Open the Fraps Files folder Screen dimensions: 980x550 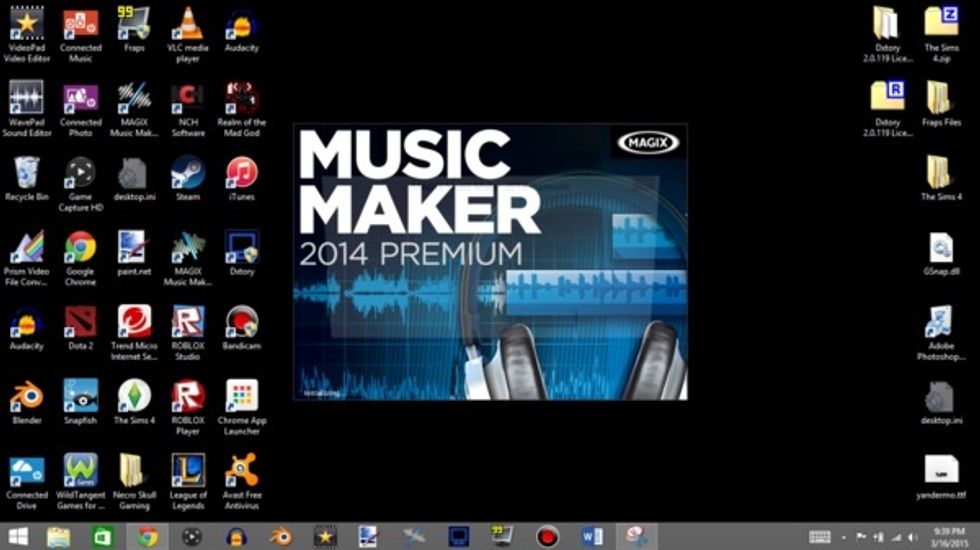(x=941, y=104)
